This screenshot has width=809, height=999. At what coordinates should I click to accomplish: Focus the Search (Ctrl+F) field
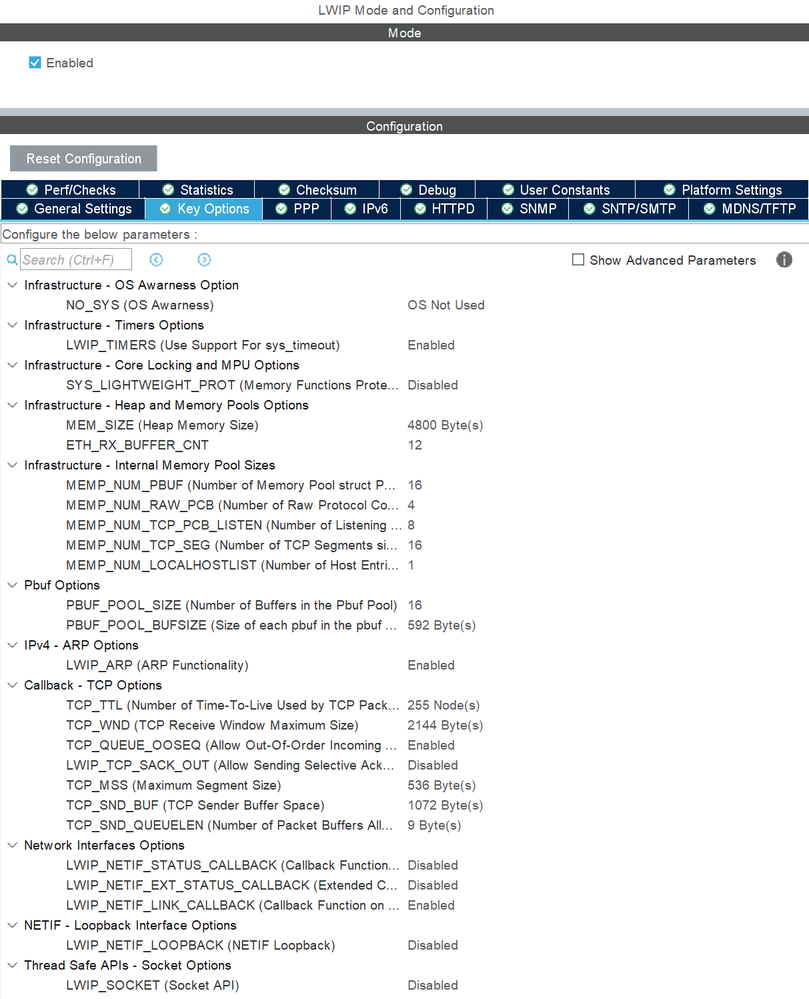(x=76, y=260)
